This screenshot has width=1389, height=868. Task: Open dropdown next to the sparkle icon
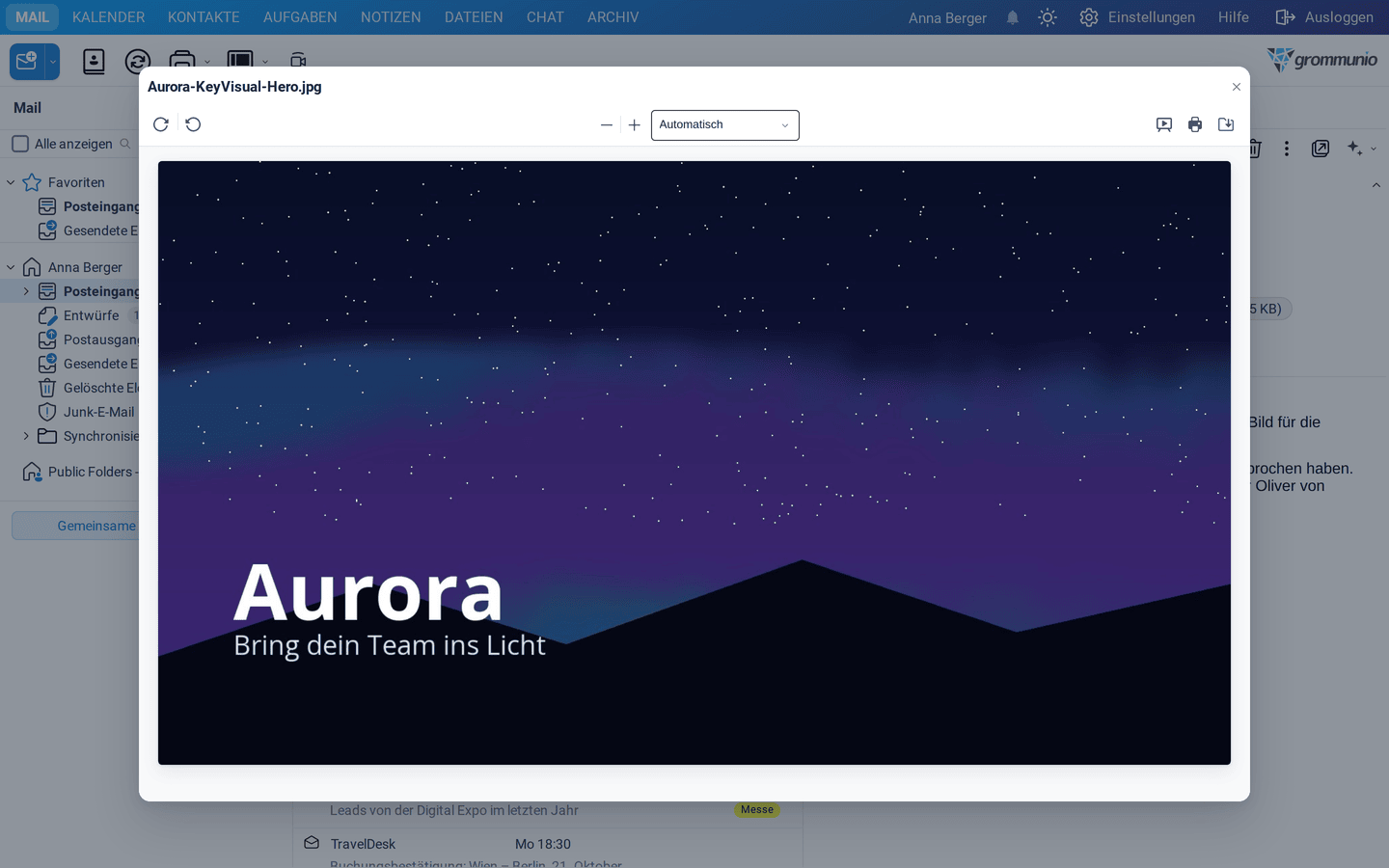[1374, 149]
